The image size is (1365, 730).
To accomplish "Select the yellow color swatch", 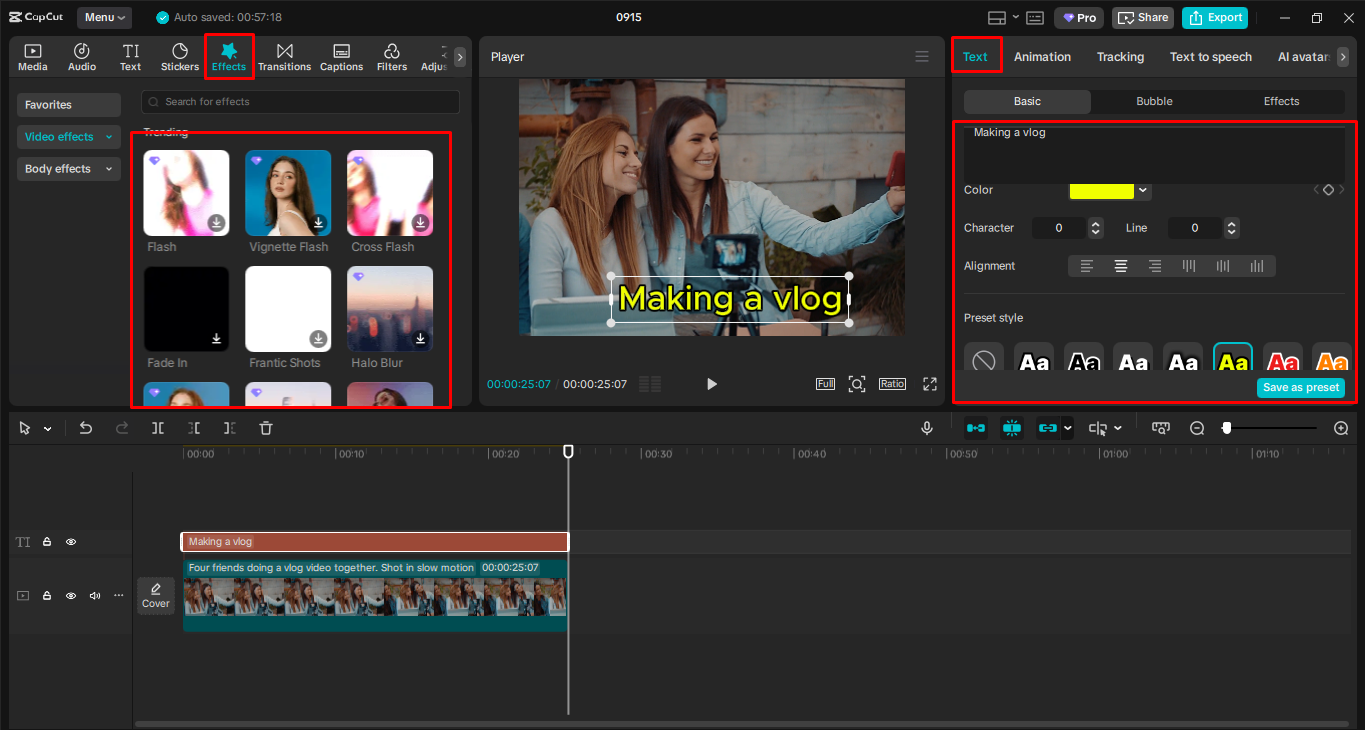I will 1100,190.
